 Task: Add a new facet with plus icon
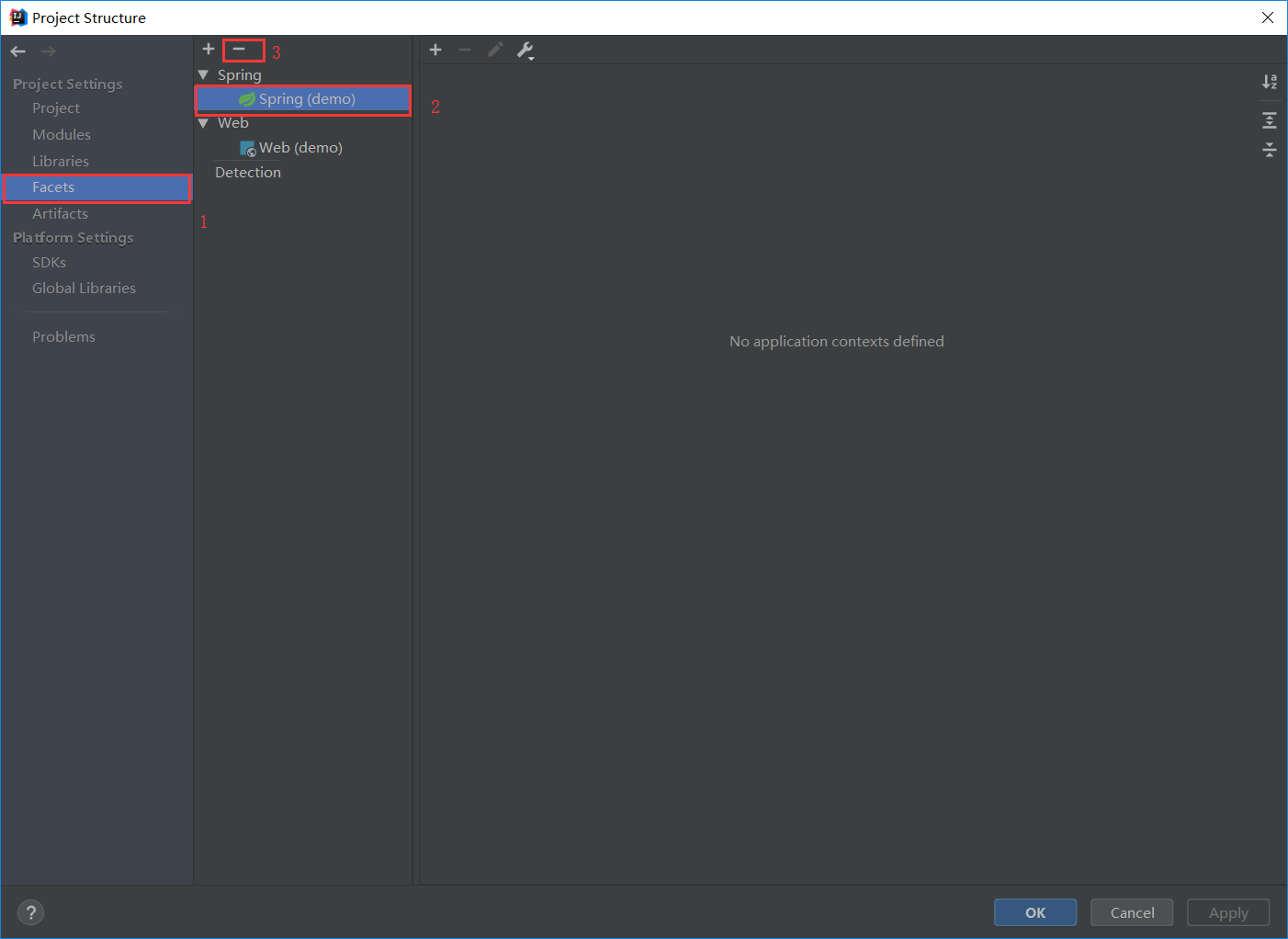tap(209, 50)
